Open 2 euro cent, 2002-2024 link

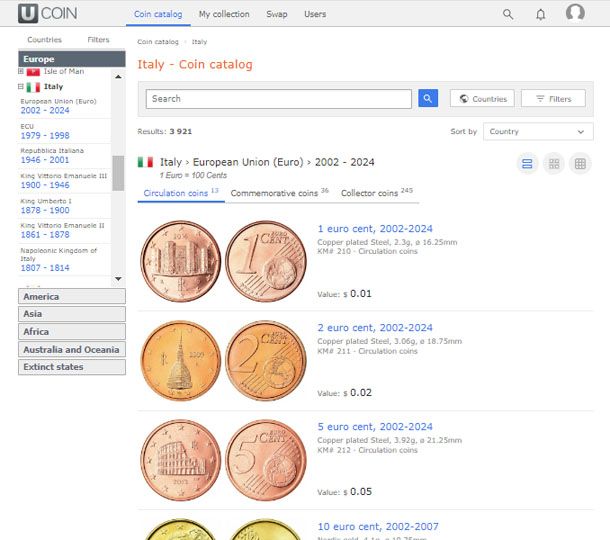point(375,328)
